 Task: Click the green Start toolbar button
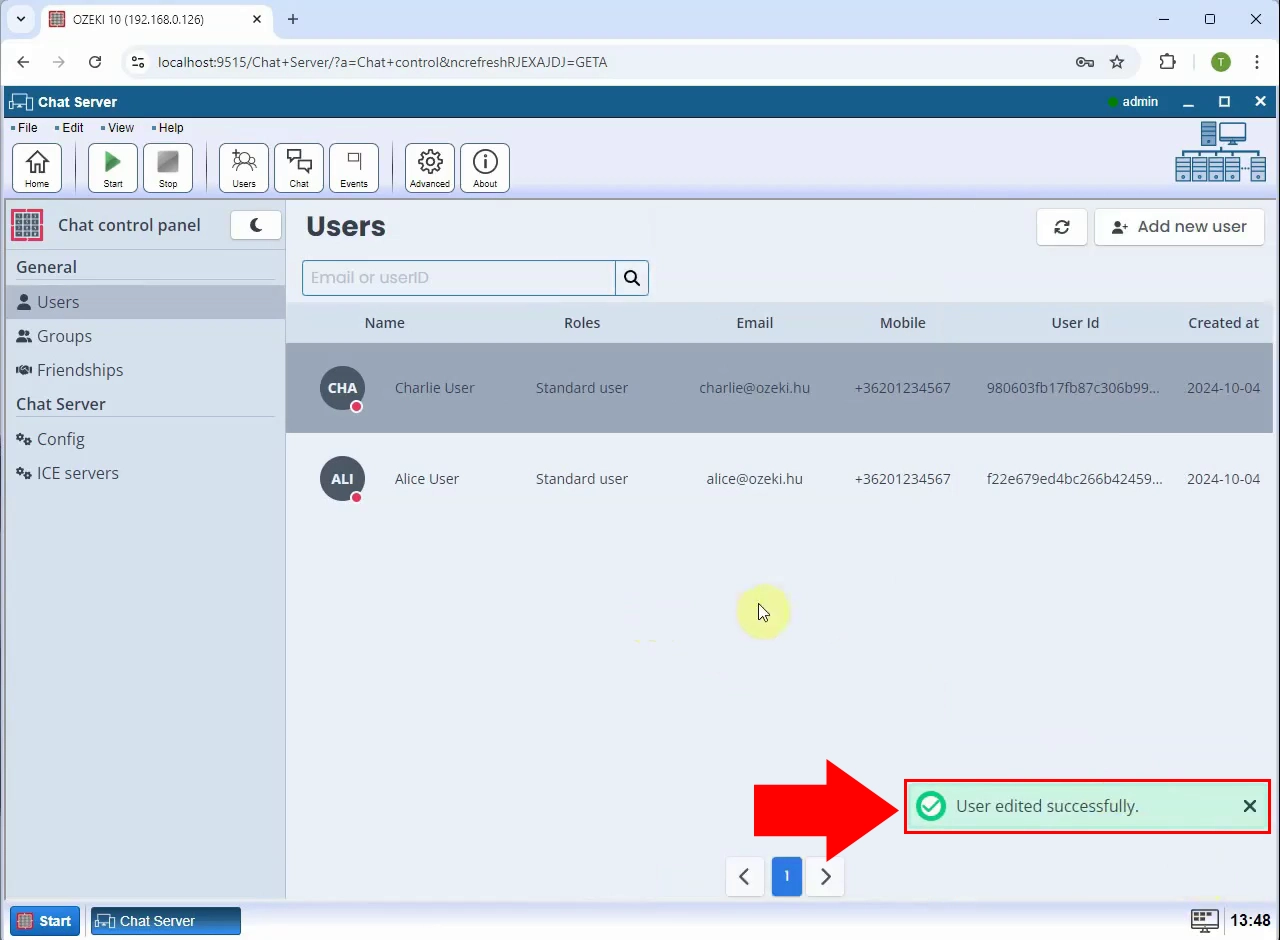113,167
